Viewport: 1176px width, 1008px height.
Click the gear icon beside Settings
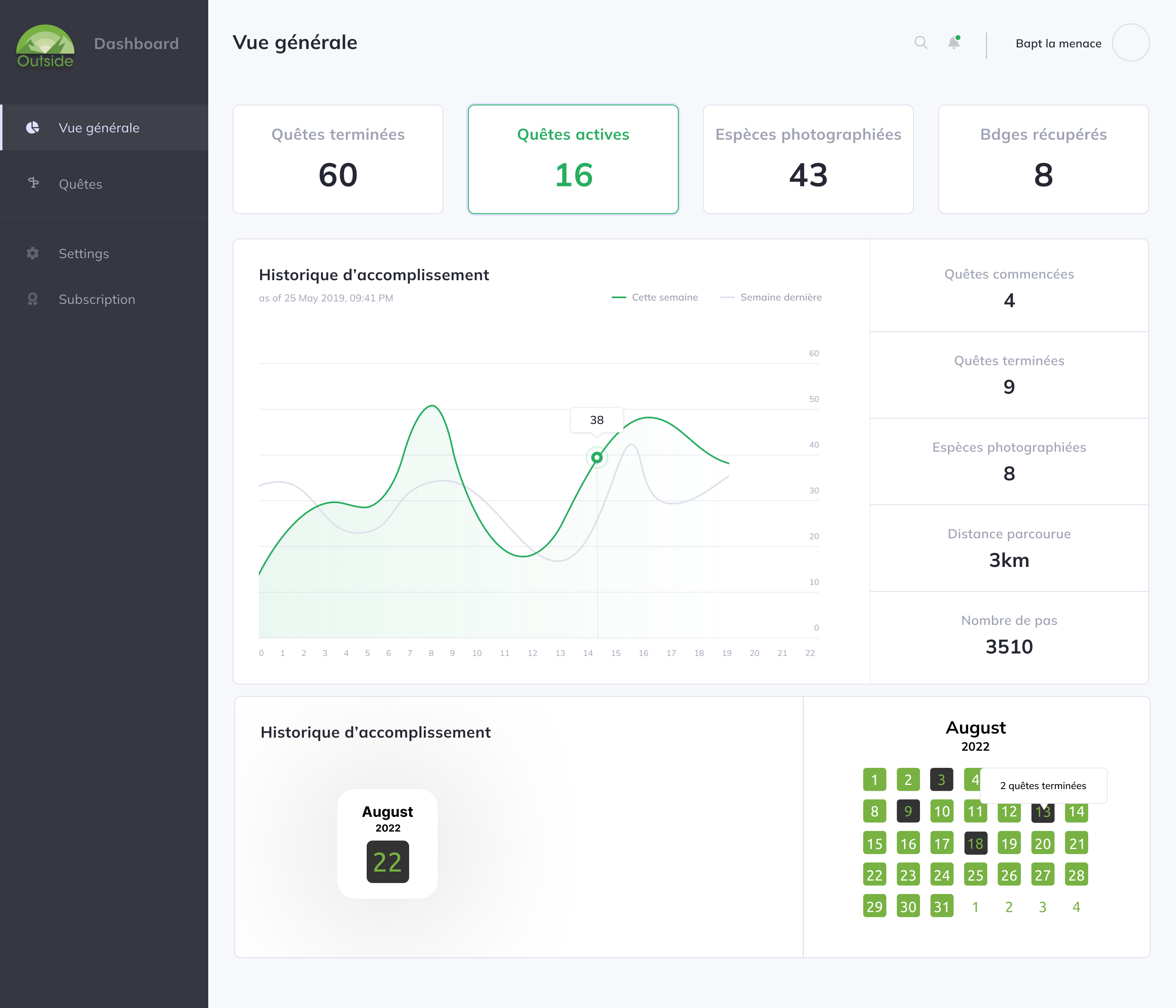pyautogui.click(x=33, y=253)
